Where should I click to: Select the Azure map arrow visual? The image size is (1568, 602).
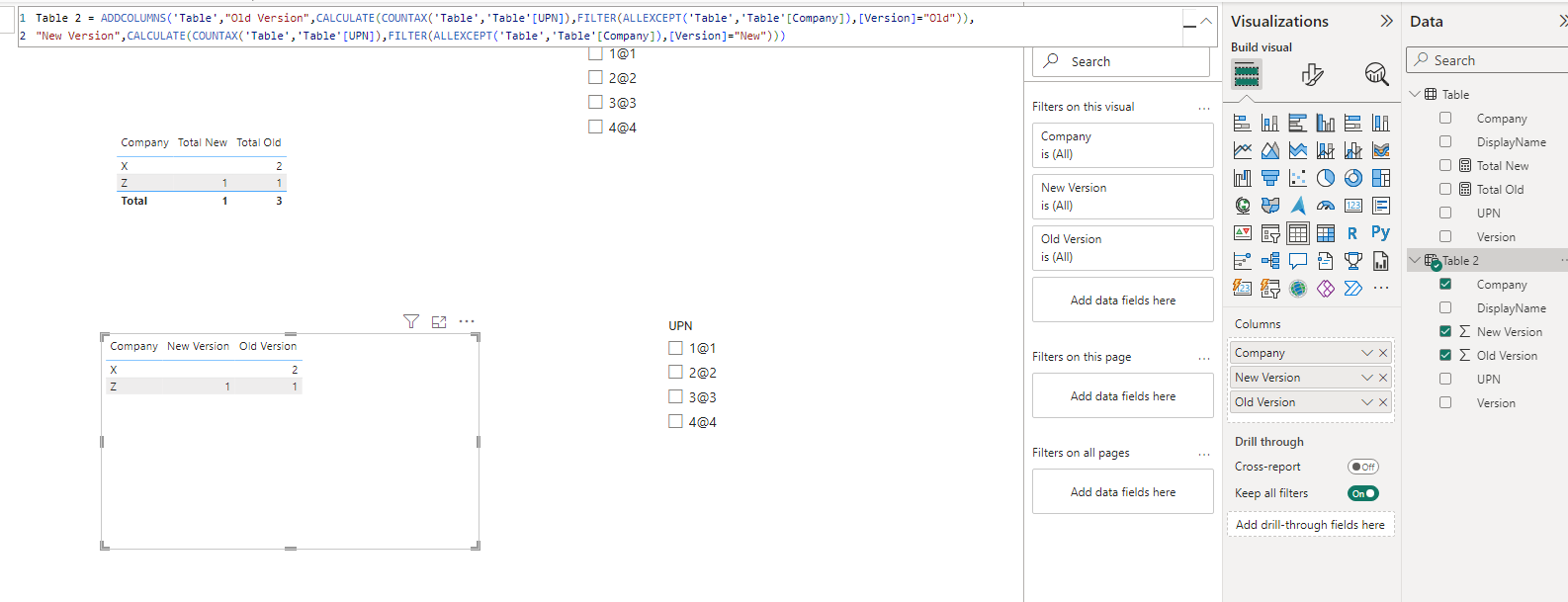(x=1298, y=206)
